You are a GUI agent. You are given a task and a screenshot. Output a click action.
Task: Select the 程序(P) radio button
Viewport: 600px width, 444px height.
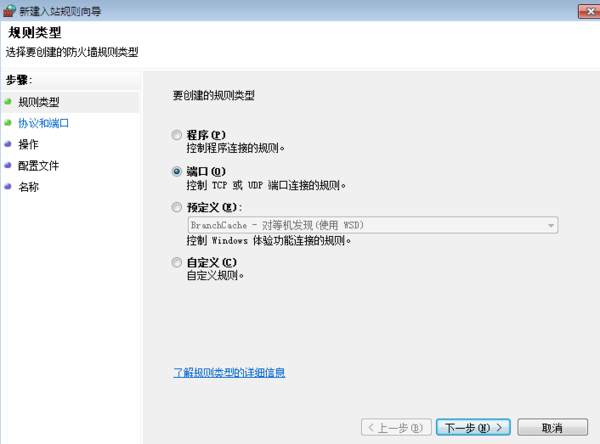click(176, 135)
